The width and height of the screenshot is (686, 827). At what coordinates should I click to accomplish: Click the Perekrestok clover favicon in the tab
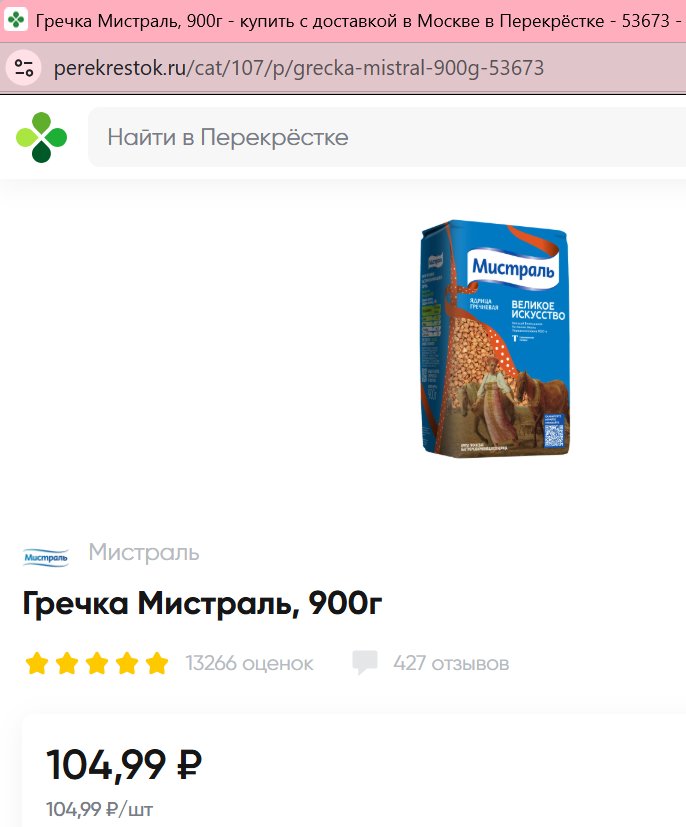pyautogui.click(x=16, y=20)
